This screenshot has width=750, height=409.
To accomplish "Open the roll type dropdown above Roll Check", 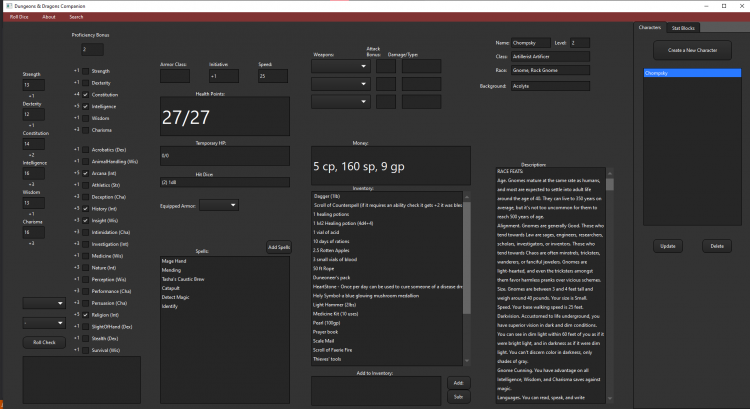I will [43, 303].
